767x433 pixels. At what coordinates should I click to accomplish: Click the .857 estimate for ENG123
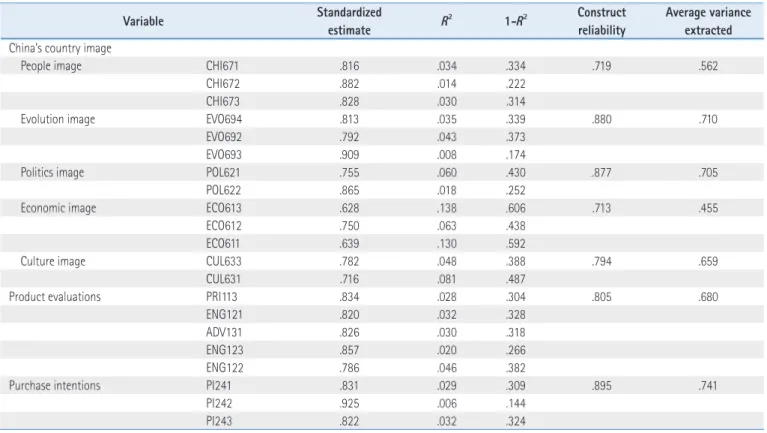click(x=349, y=350)
